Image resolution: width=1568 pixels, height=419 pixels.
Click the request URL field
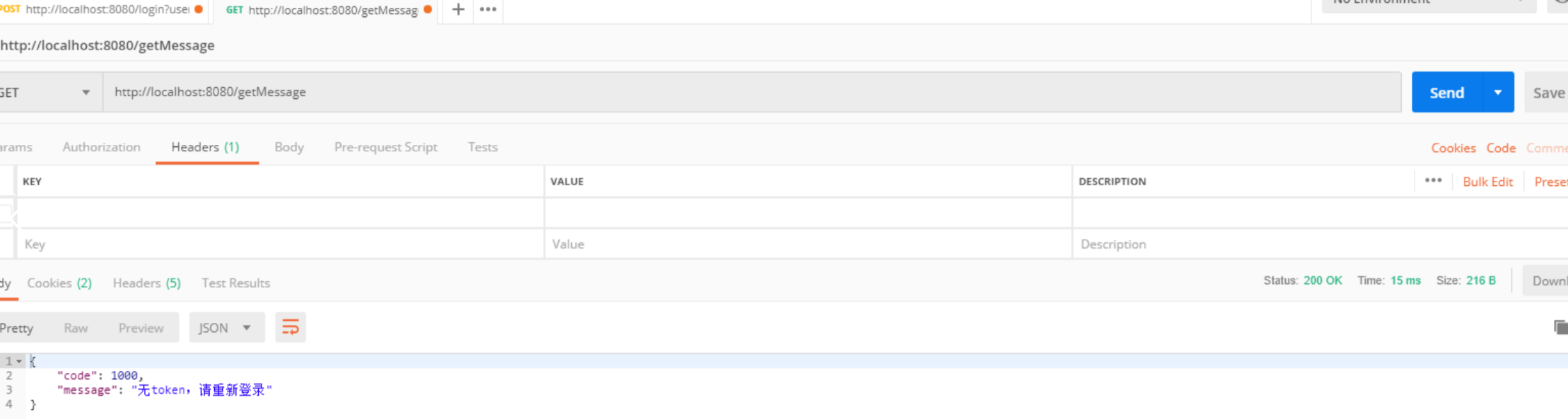coord(752,92)
